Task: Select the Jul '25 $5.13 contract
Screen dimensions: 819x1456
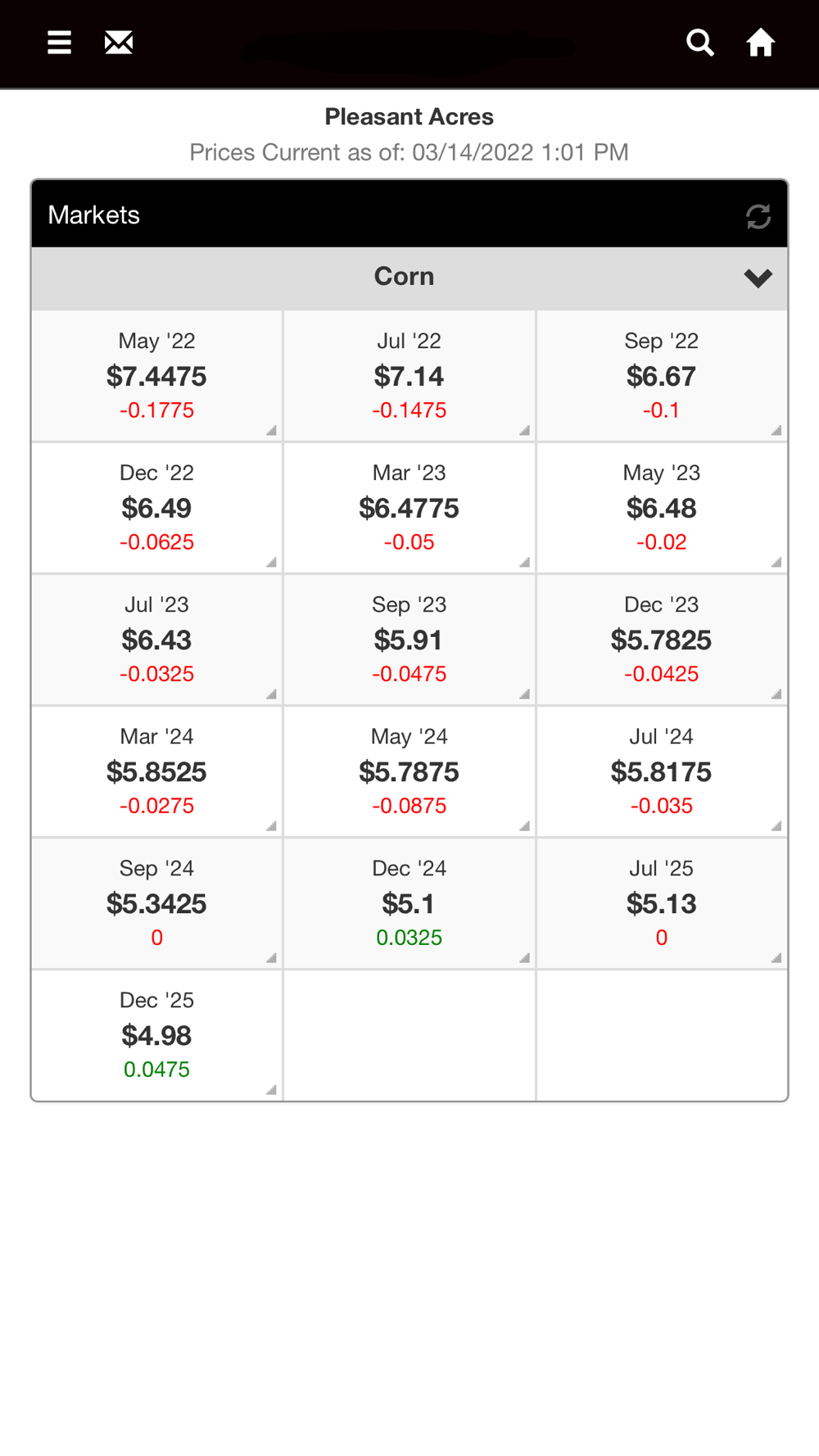Action: 662,903
